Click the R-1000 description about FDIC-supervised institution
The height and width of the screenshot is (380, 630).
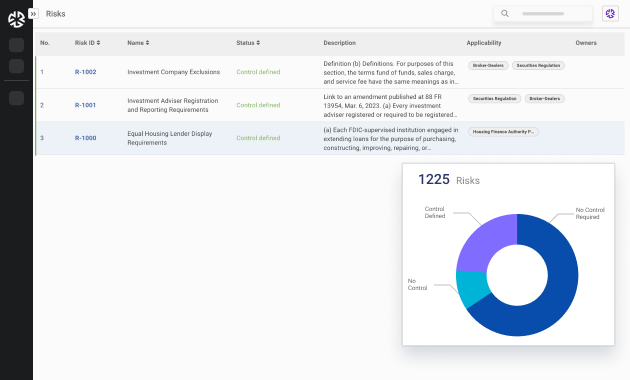(391, 139)
